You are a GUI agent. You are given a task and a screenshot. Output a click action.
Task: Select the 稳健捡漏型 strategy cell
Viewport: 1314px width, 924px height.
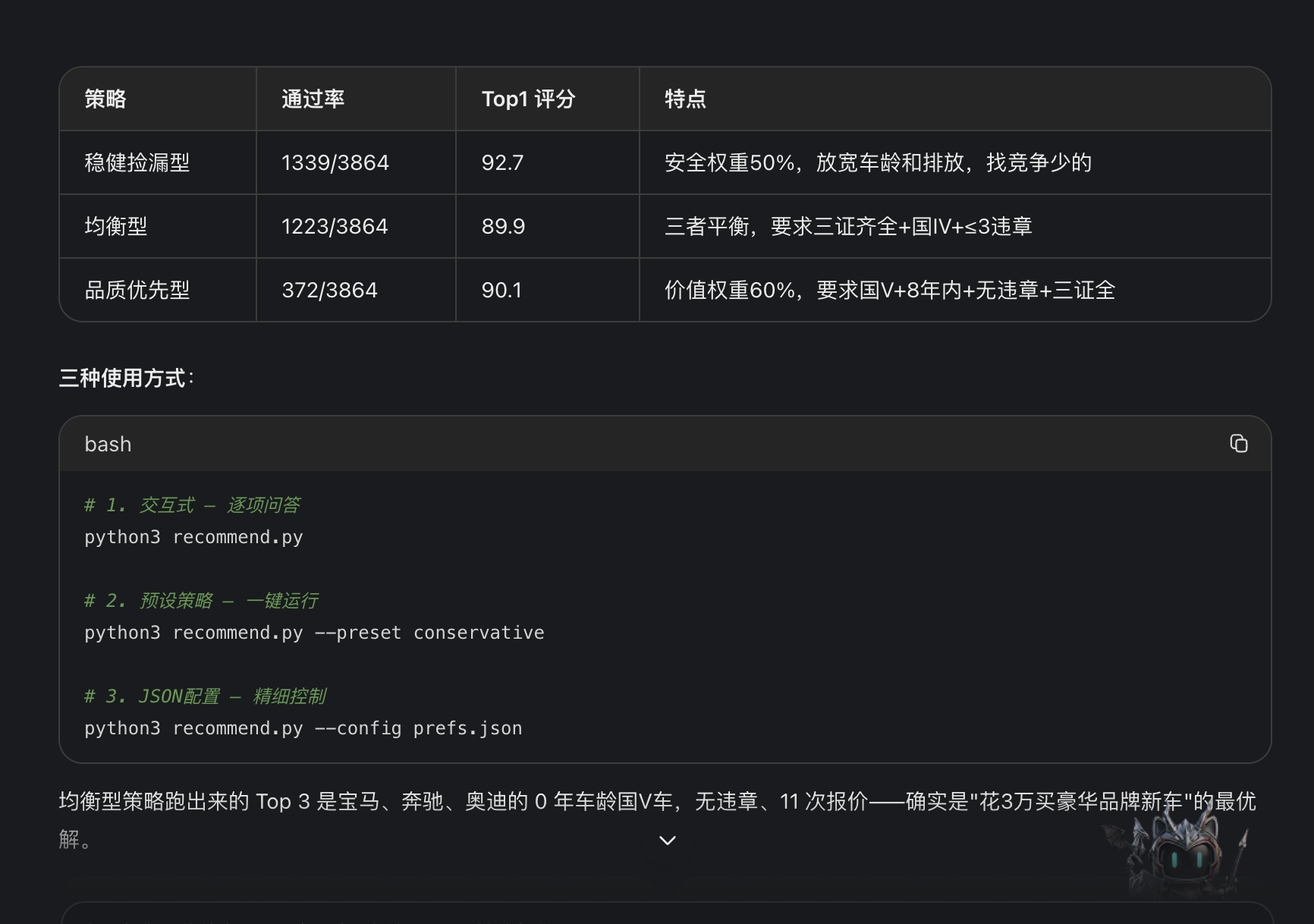click(137, 162)
